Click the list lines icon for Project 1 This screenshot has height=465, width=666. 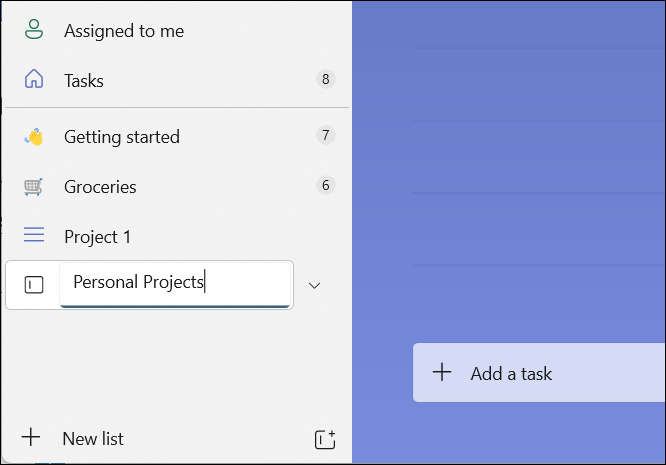(34, 236)
